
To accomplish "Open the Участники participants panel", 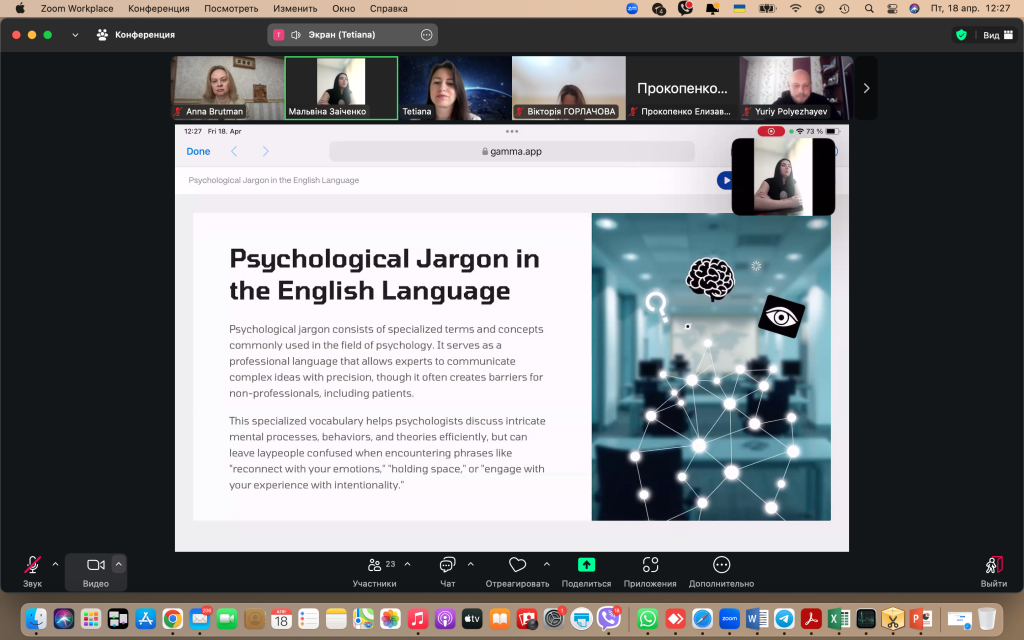I will click(375, 566).
